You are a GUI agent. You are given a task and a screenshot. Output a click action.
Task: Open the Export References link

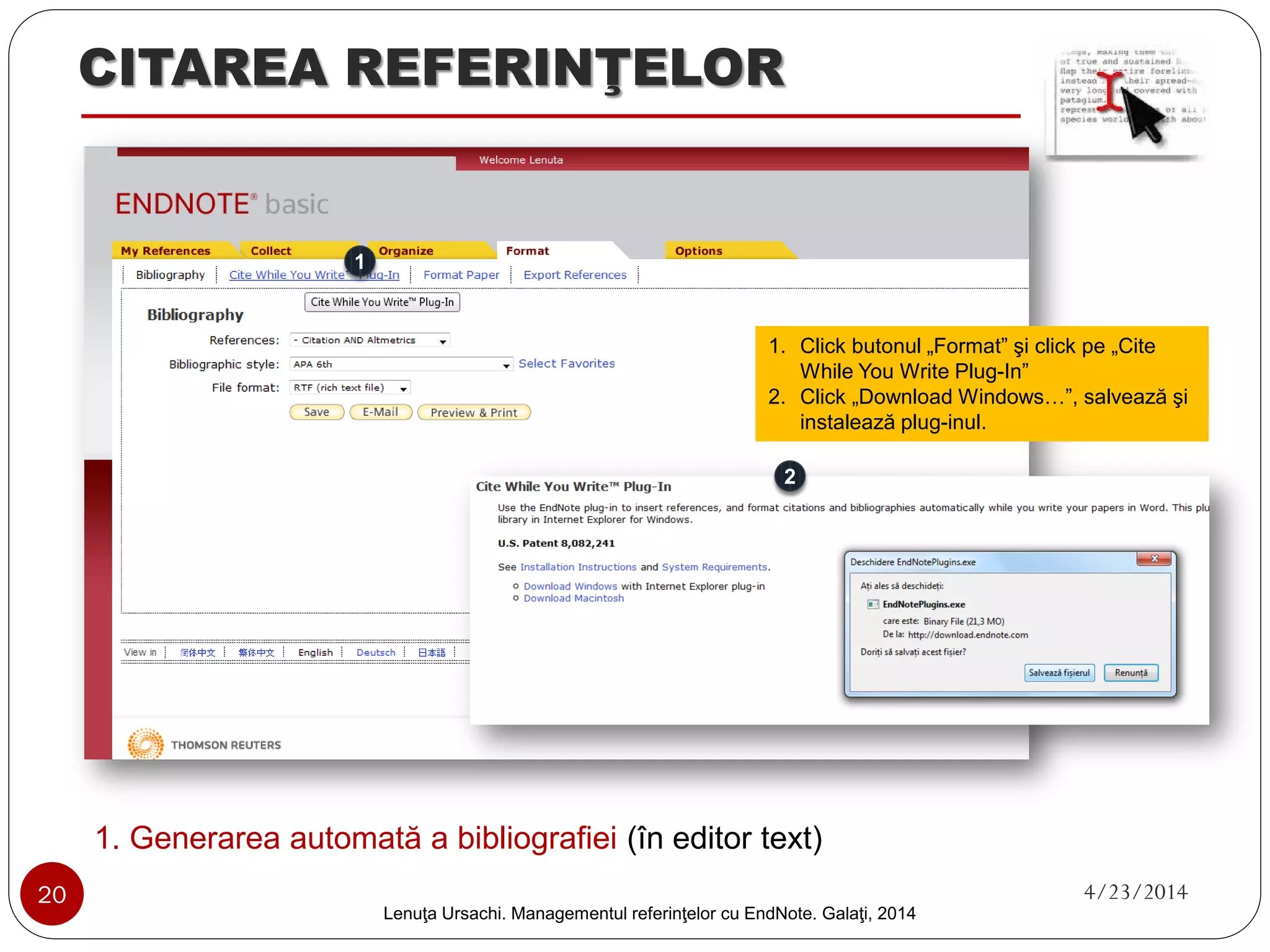pyautogui.click(x=574, y=275)
